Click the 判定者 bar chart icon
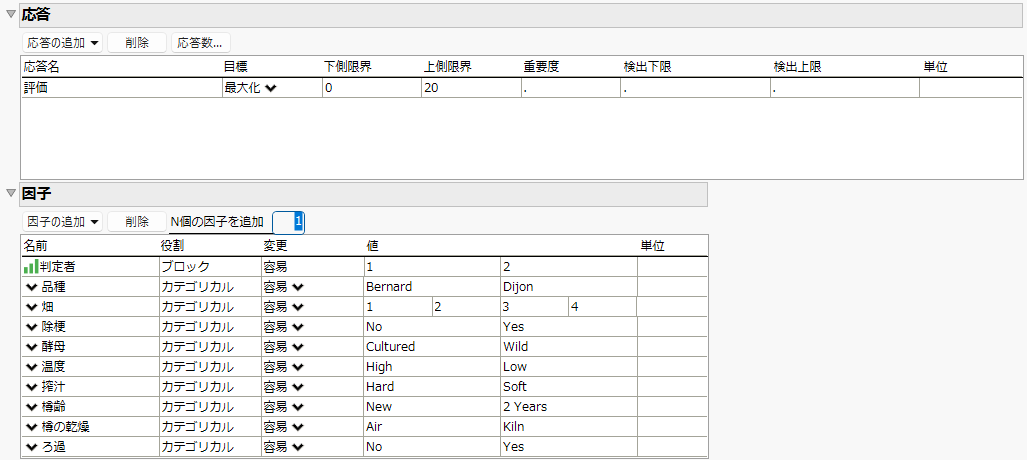This screenshot has width=1027, height=460. click(x=31, y=267)
